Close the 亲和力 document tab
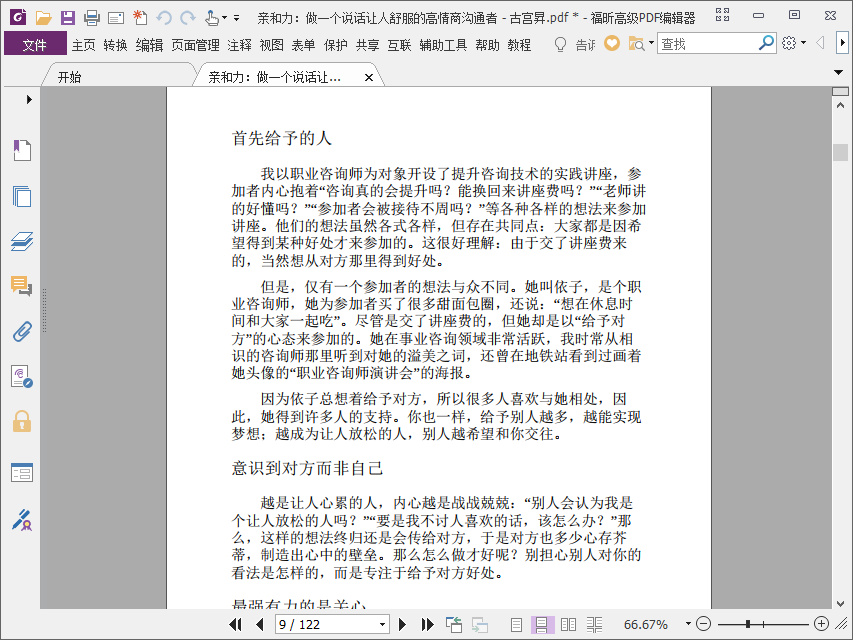The width and height of the screenshot is (853, 640). click(369, 77)
